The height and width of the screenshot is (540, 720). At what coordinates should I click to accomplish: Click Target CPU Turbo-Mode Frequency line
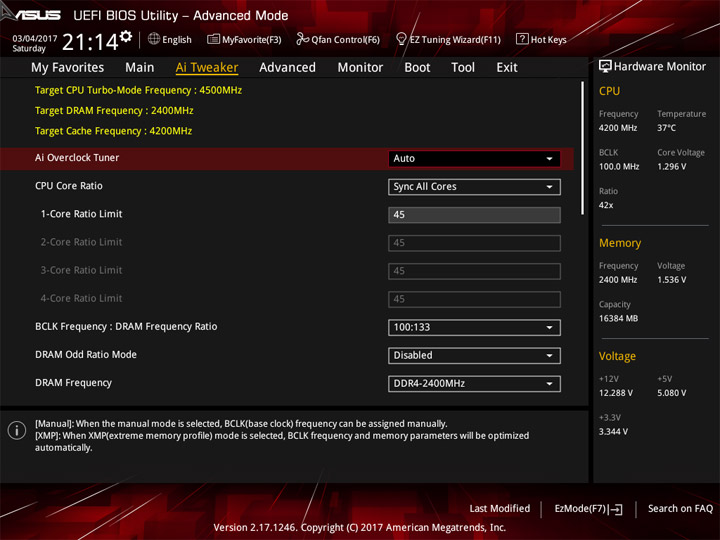pyautogui.click(x=138, y=90)
